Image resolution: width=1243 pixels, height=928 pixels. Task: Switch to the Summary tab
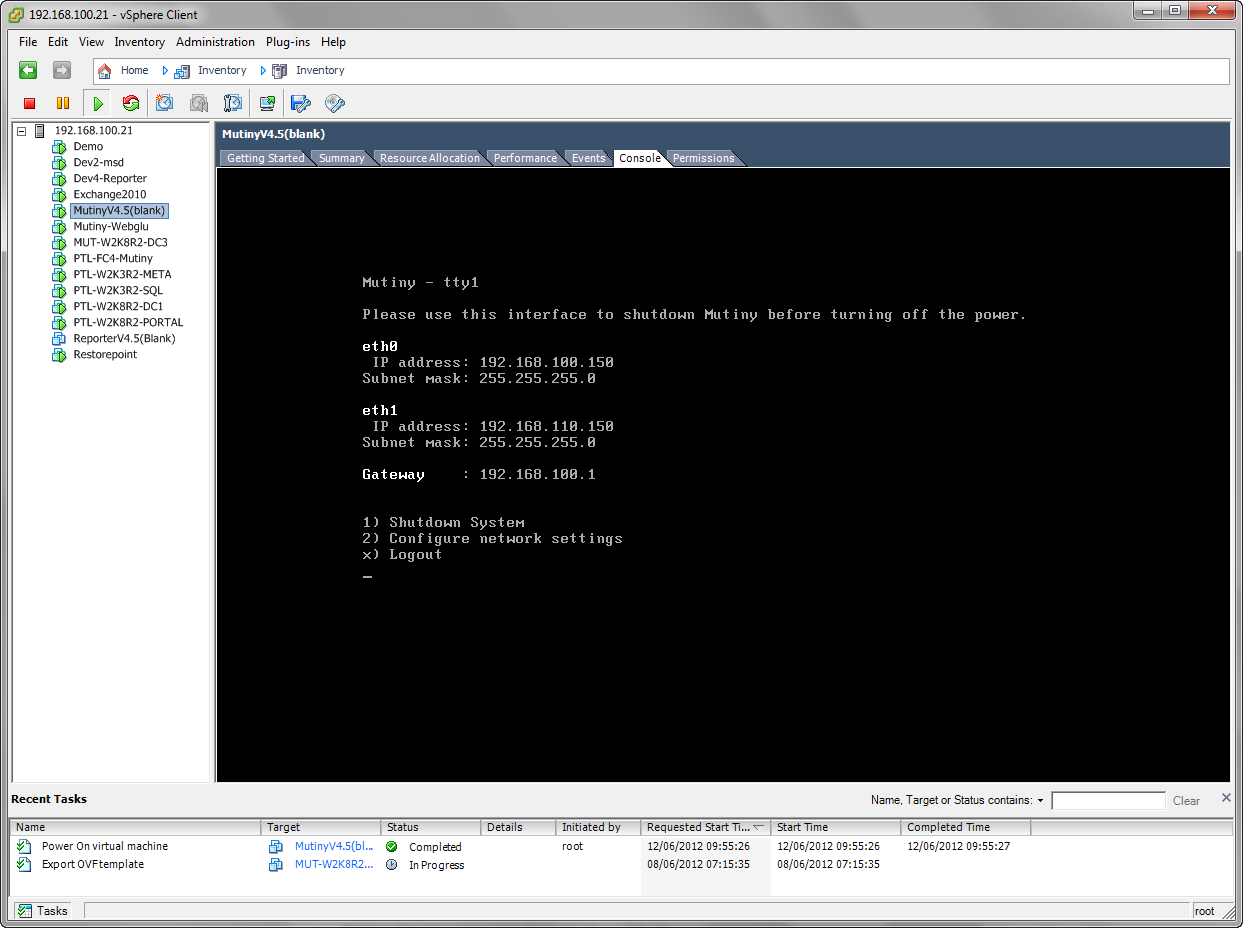point(341,158)
